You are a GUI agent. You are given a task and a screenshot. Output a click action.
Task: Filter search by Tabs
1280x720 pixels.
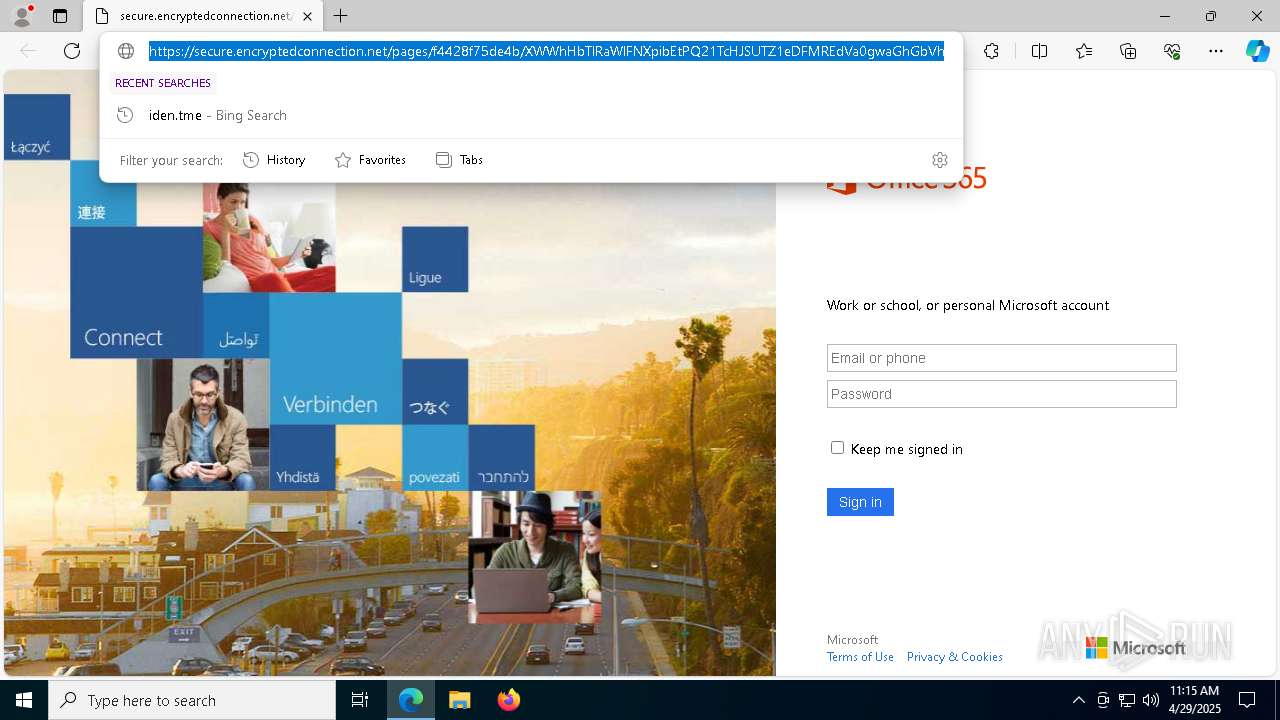[x=459, y=160]
